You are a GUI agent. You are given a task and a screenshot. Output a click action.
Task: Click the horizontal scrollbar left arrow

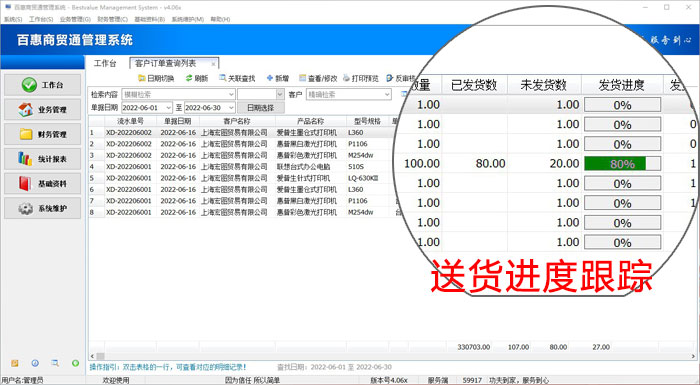[x=92, y=356]
